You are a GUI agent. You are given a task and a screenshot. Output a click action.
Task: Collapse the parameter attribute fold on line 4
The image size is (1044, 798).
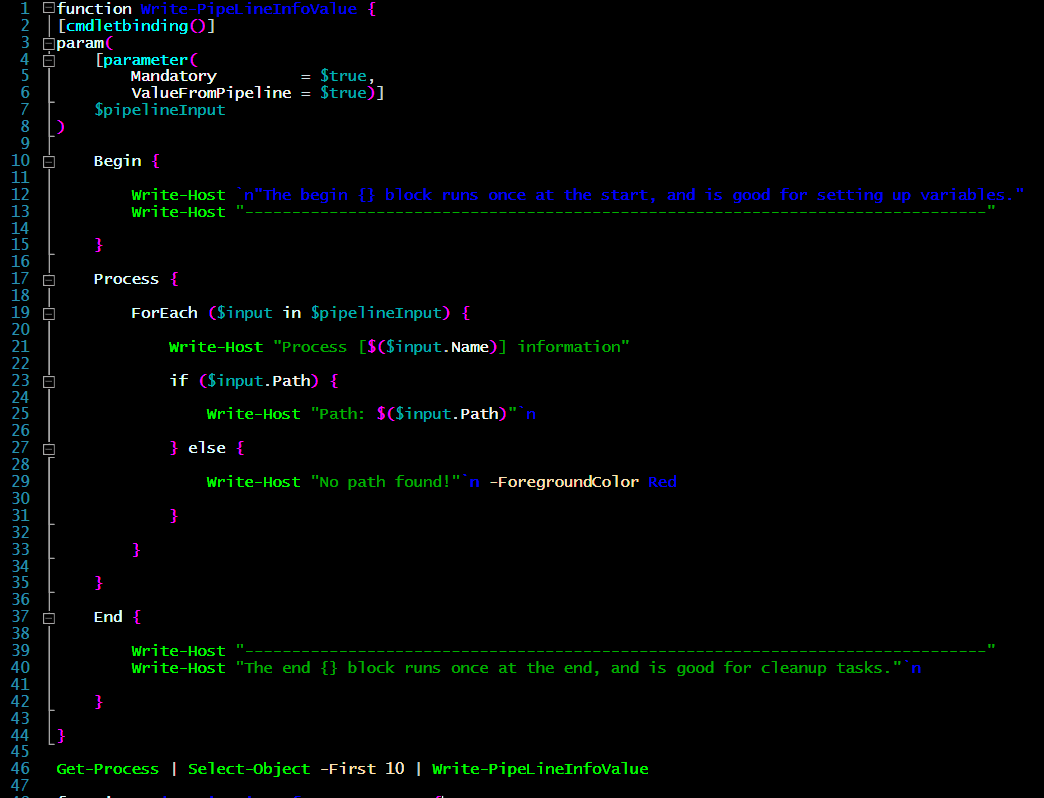tap(47, 59)
